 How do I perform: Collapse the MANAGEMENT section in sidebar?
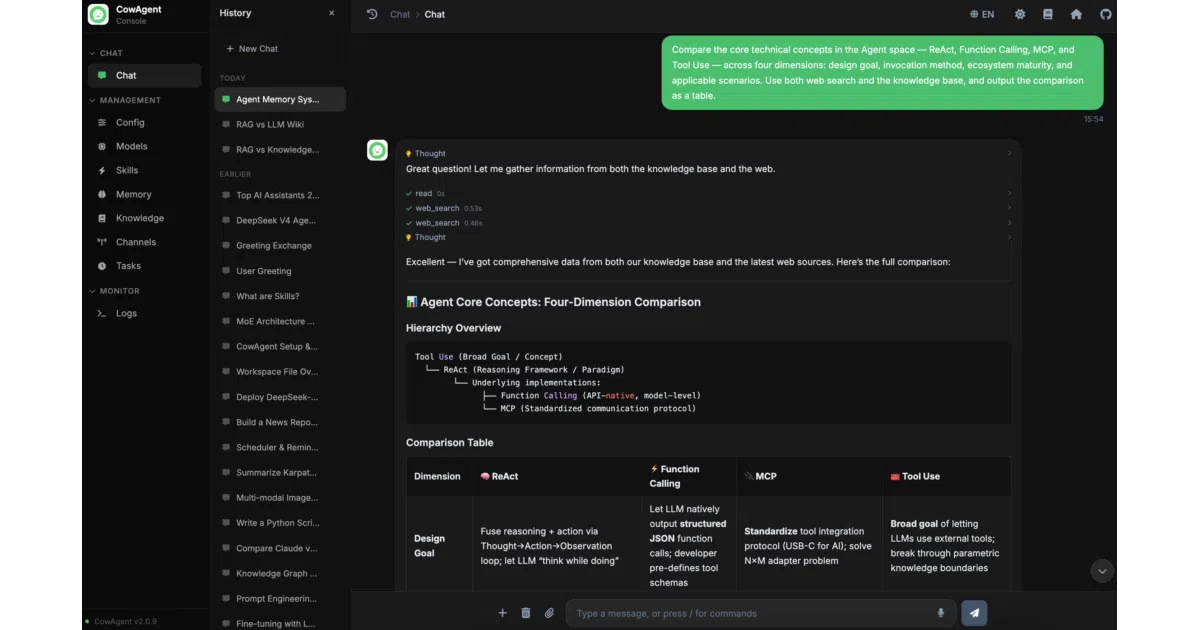[x=125, y=100]
